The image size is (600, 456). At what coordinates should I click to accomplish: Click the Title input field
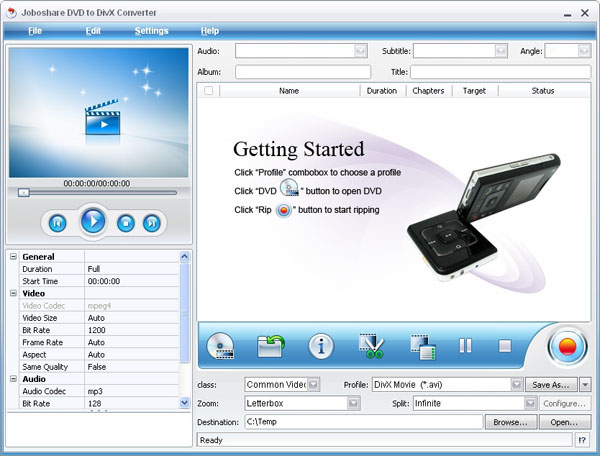501,72
